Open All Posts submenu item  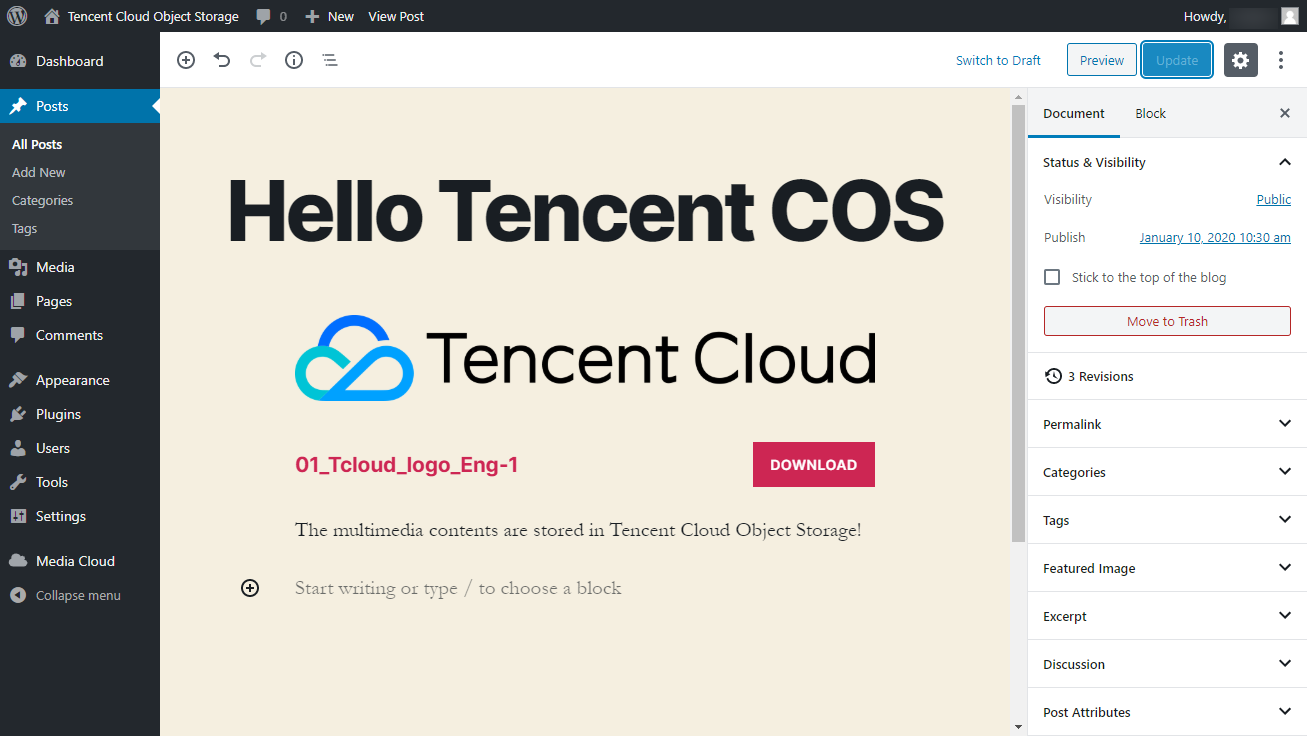pos(37,144)
